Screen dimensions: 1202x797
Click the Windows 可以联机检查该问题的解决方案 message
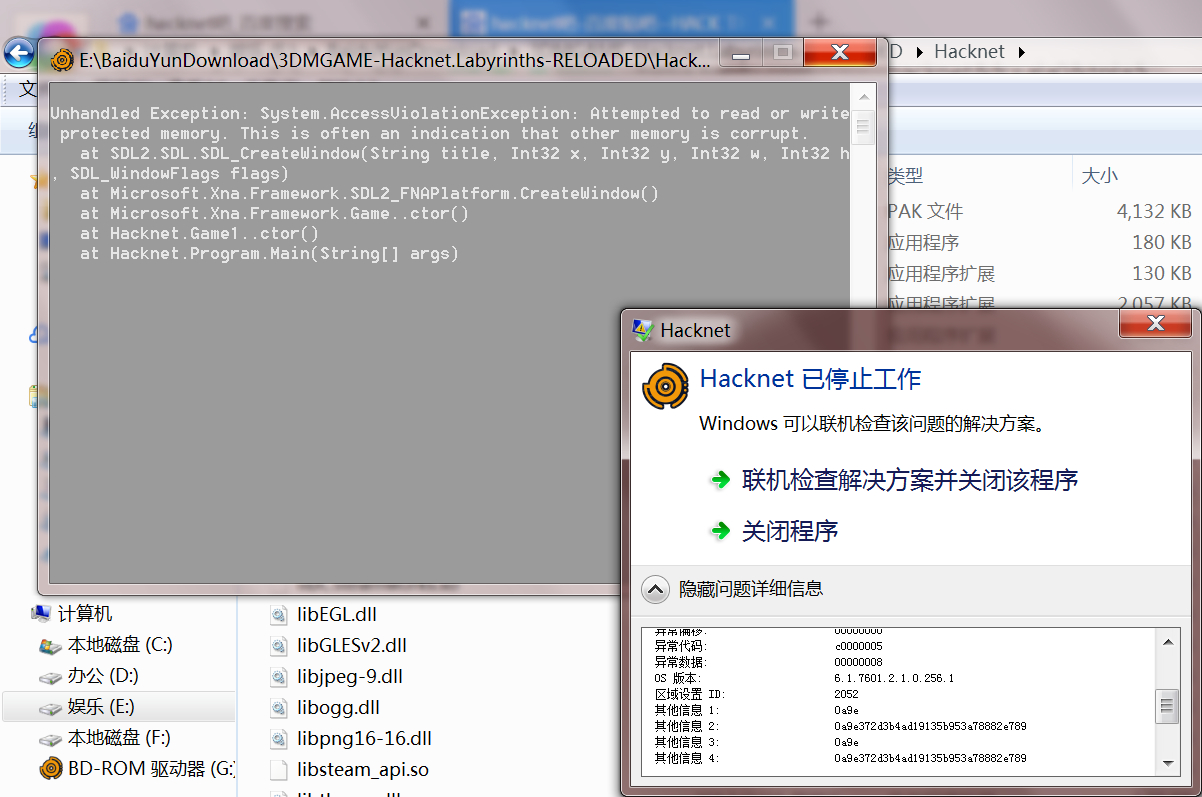[x=872, y=424]
